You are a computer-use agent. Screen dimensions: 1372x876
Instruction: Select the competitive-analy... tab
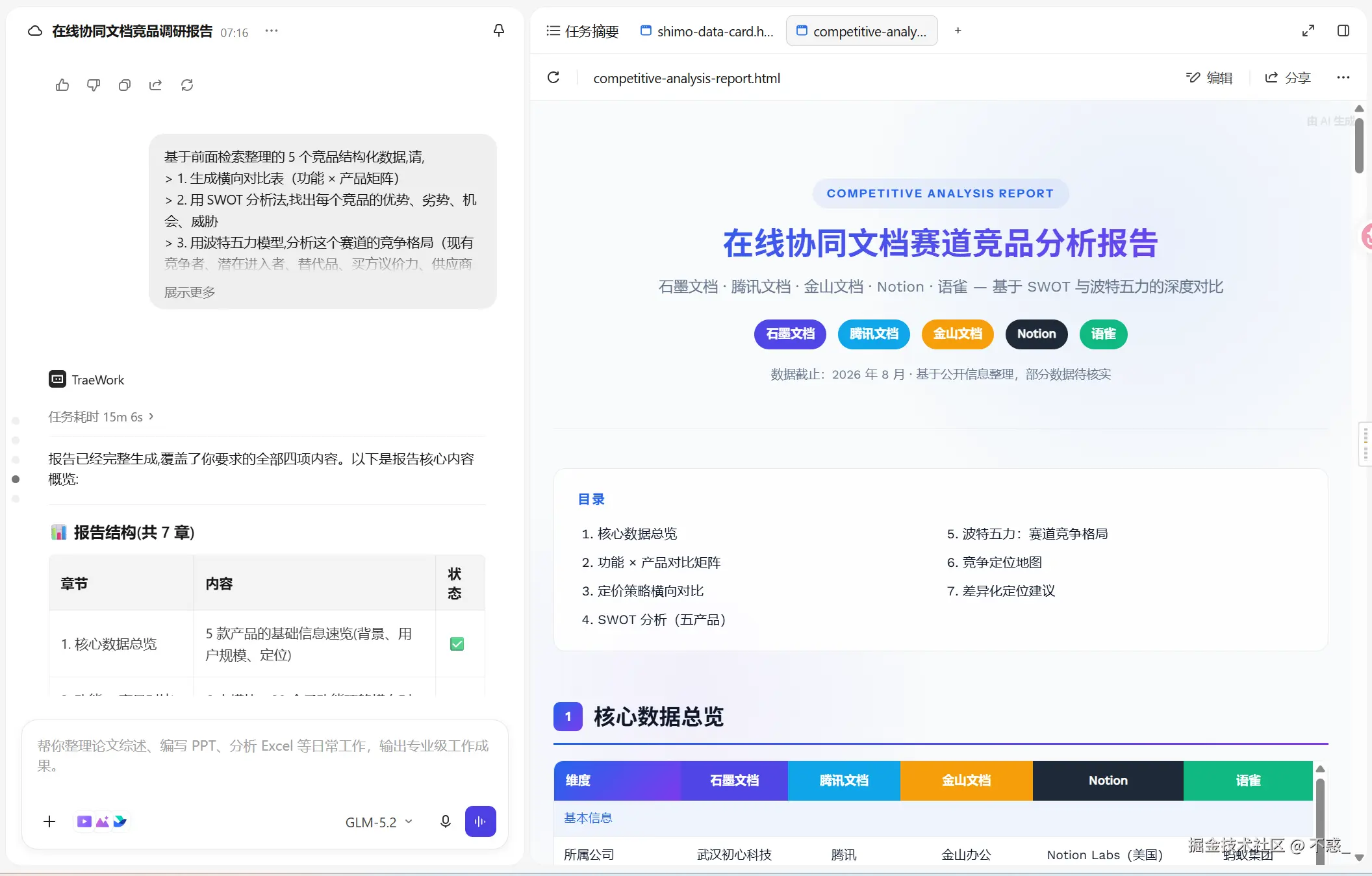pyautogui.click(x=862, y=31)
